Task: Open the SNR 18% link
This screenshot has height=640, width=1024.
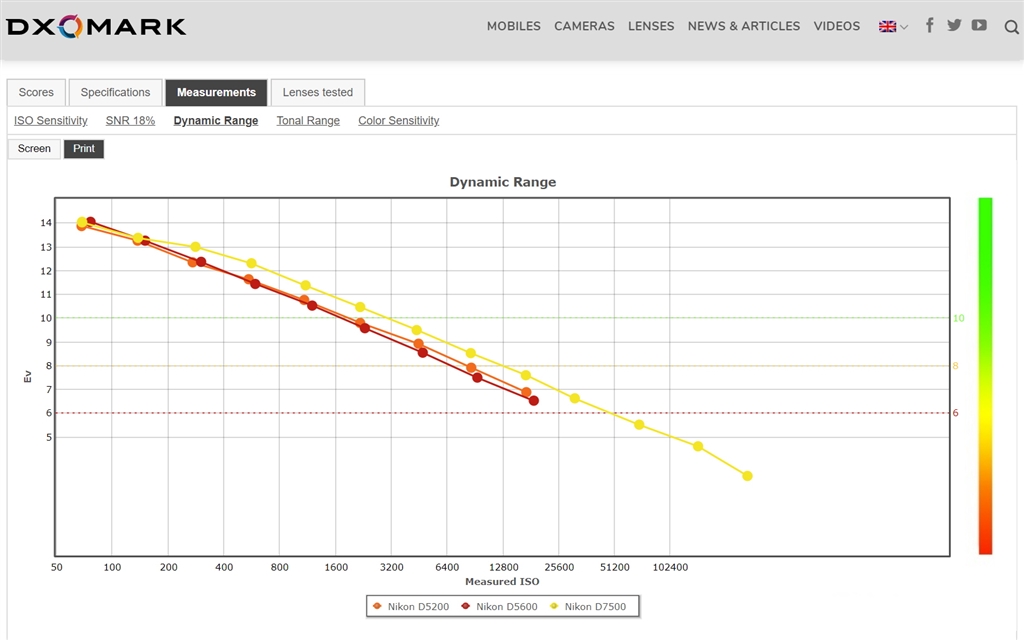Action: (x=130, y=121)
